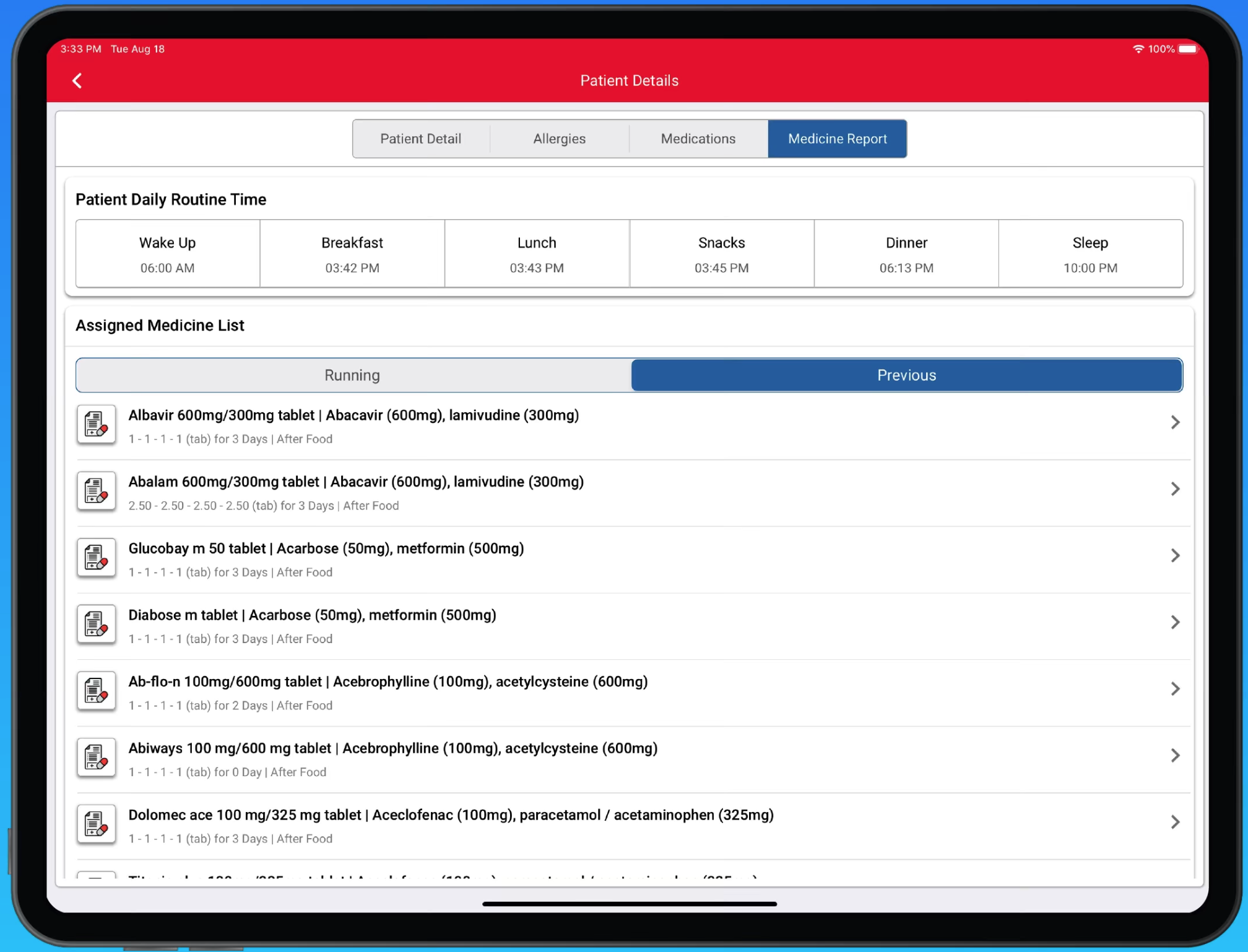
Task: Select the Sleep 10:00 PM cell
Action: tap(1091, 254)
